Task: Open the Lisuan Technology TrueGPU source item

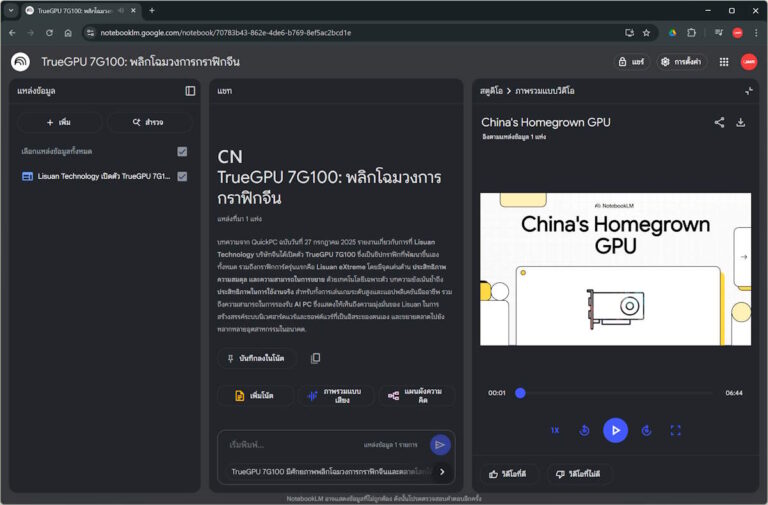Action: tap(96, 176)
